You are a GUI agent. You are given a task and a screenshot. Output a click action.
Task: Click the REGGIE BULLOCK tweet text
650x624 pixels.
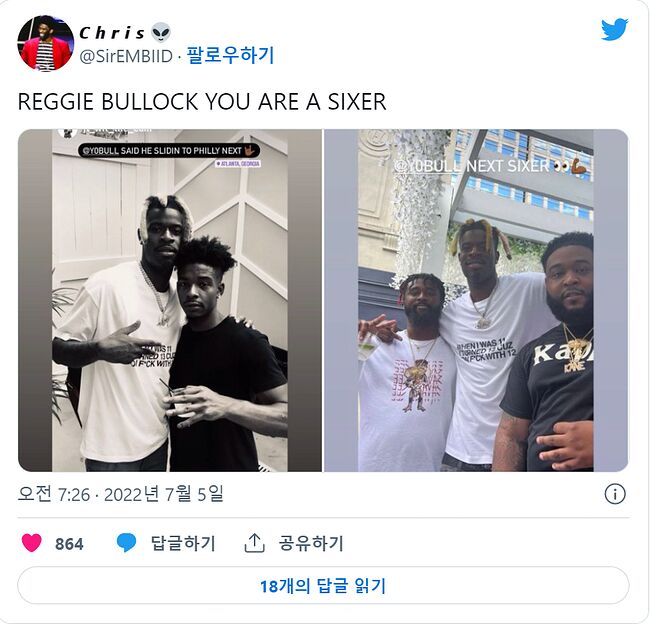202,102
